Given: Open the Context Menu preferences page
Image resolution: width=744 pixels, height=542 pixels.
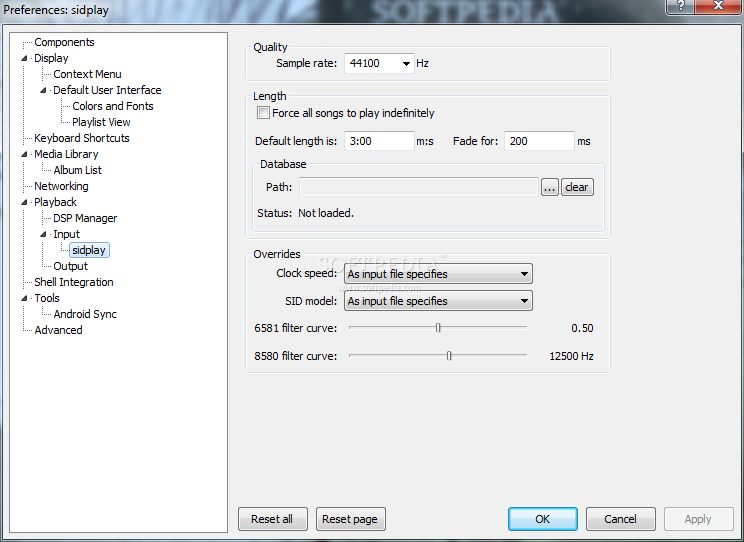Looking at the screenshot, I should click(87, 74).
